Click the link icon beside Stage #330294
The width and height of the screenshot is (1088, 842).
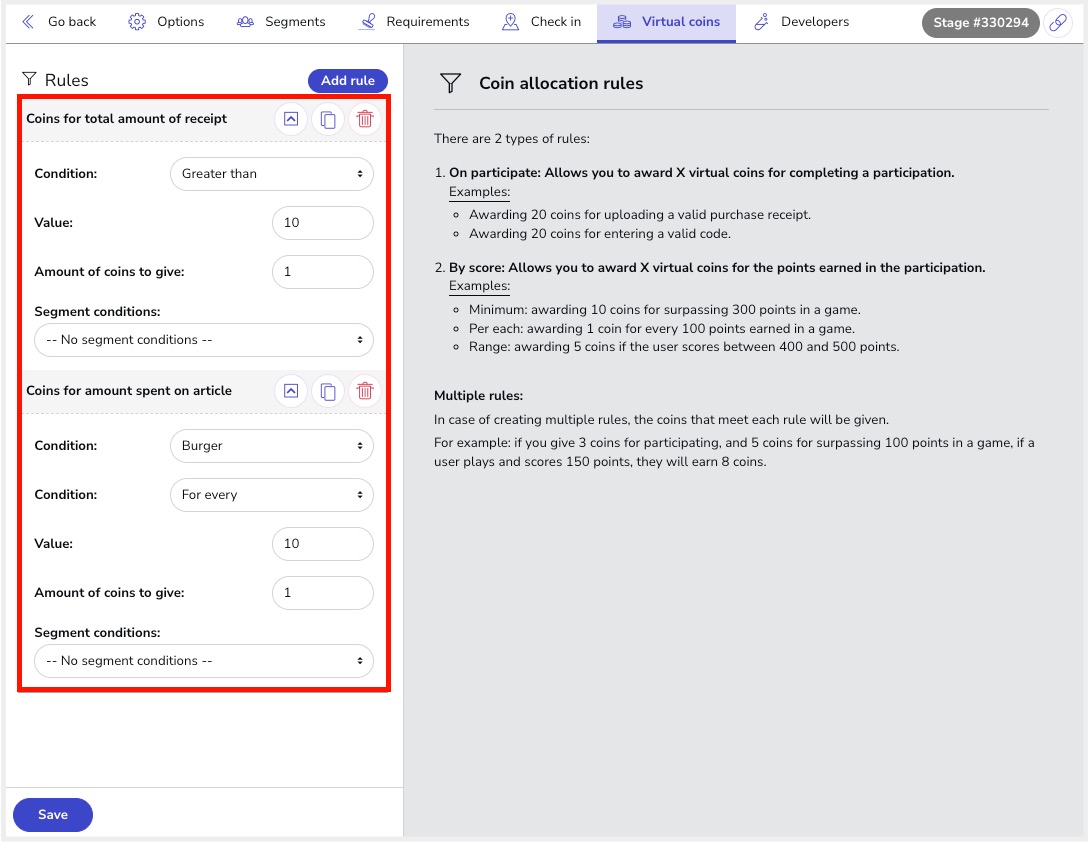coord(1058,23)
